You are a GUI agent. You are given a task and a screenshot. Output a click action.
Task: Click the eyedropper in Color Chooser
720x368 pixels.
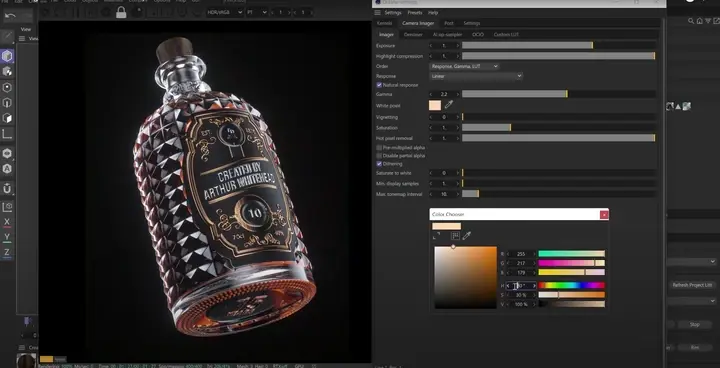[467, 236]
